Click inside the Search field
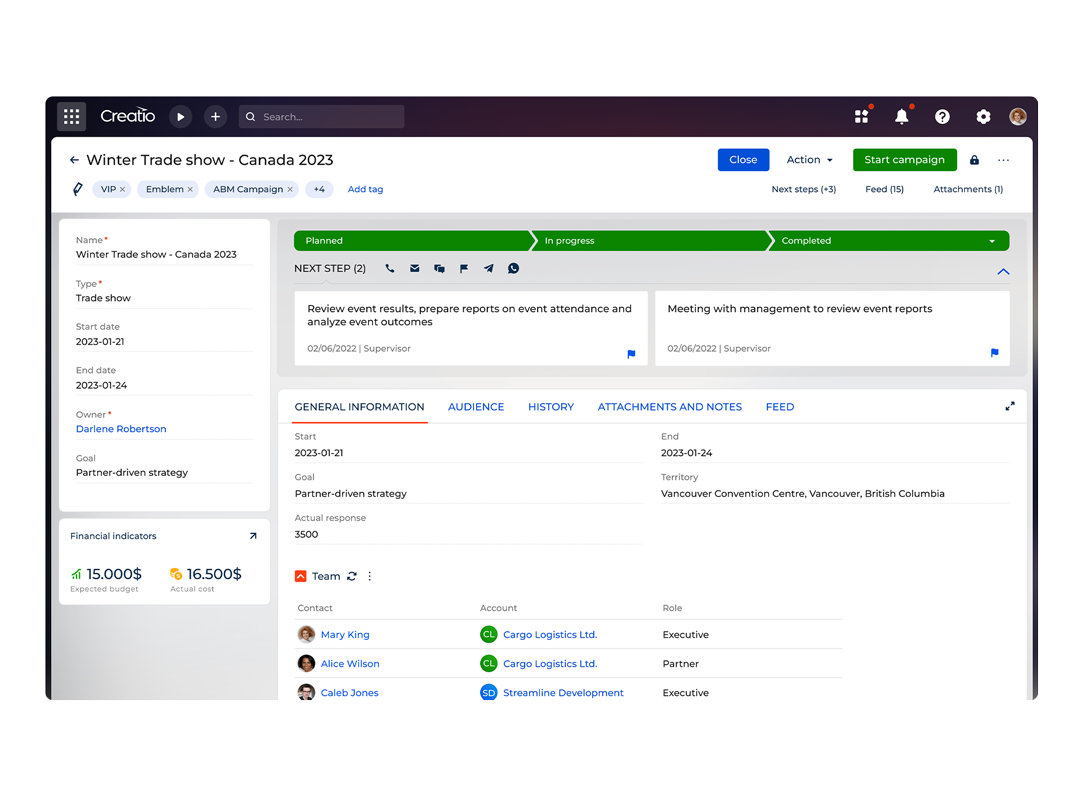The width and height of the screenshot is (1082, 800). point(320,116)
